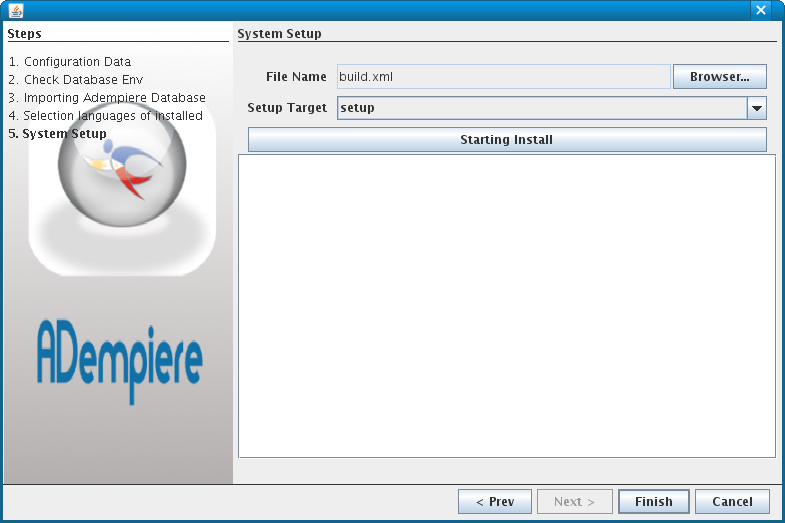Click the Browser... button
Image resolution: width=785 pixels, height=523 pixels.
[x=719, y=77]
